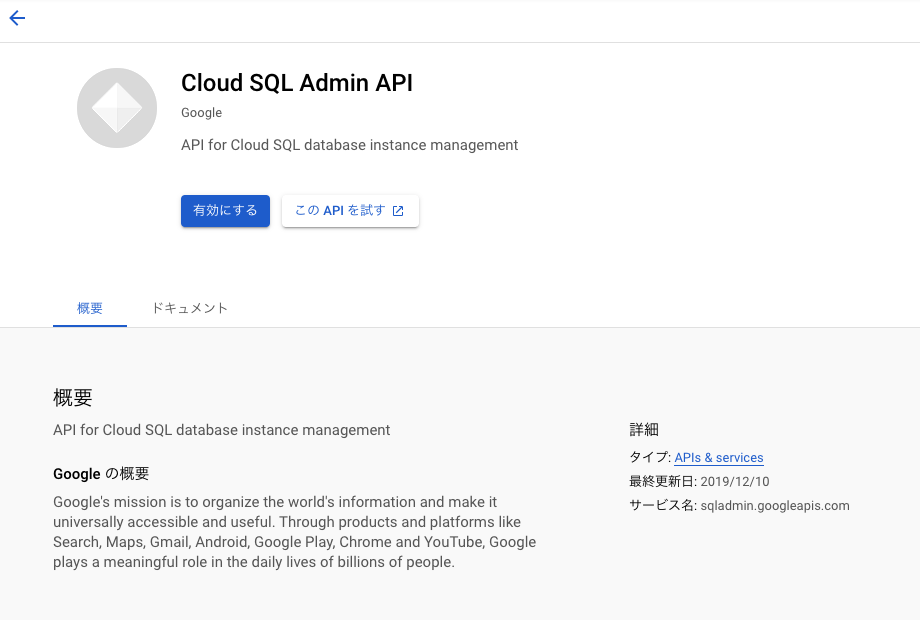The image size is (920, 620).
Task: Switch to the ドキュメント tab
Action: click(x=189, y=308)
